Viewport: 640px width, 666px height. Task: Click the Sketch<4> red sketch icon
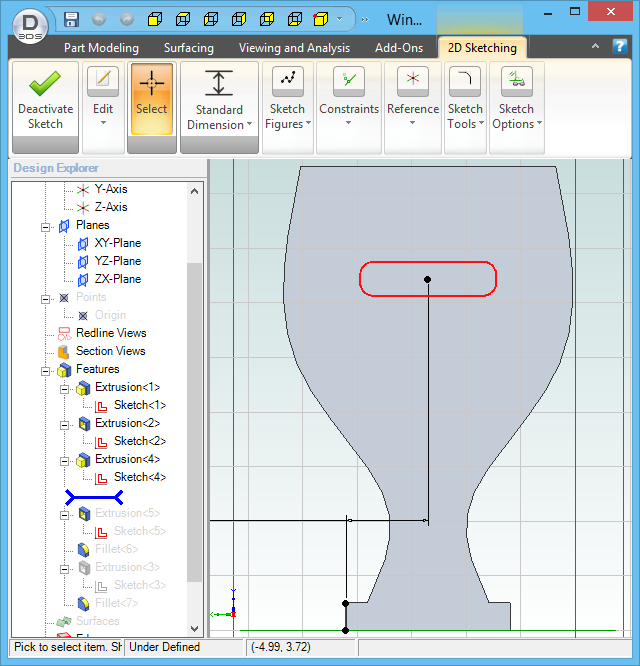pyautogui.click(x=101, y=478)
